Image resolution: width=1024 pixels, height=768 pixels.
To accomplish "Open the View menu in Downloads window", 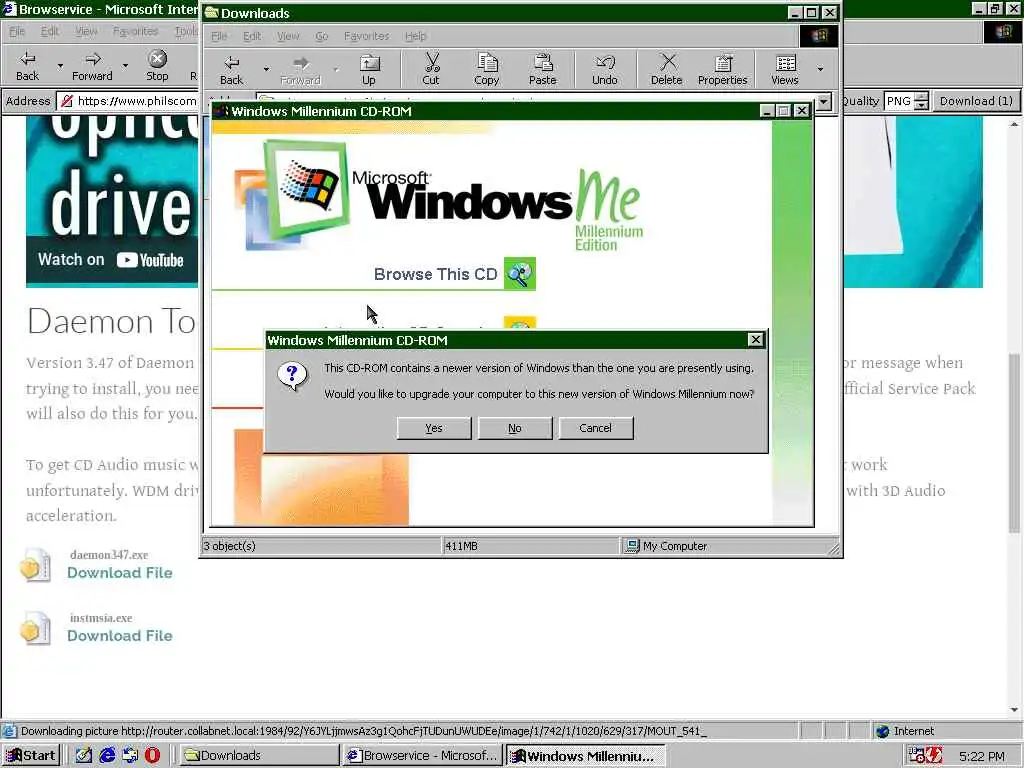I will 288,36.
